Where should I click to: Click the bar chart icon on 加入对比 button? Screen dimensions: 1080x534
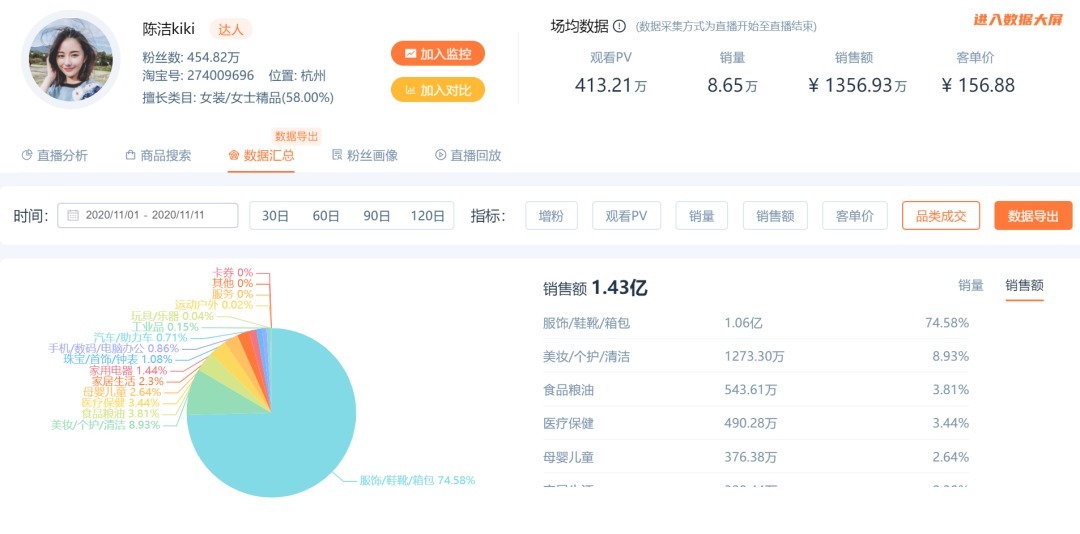(x=411, y=90)
